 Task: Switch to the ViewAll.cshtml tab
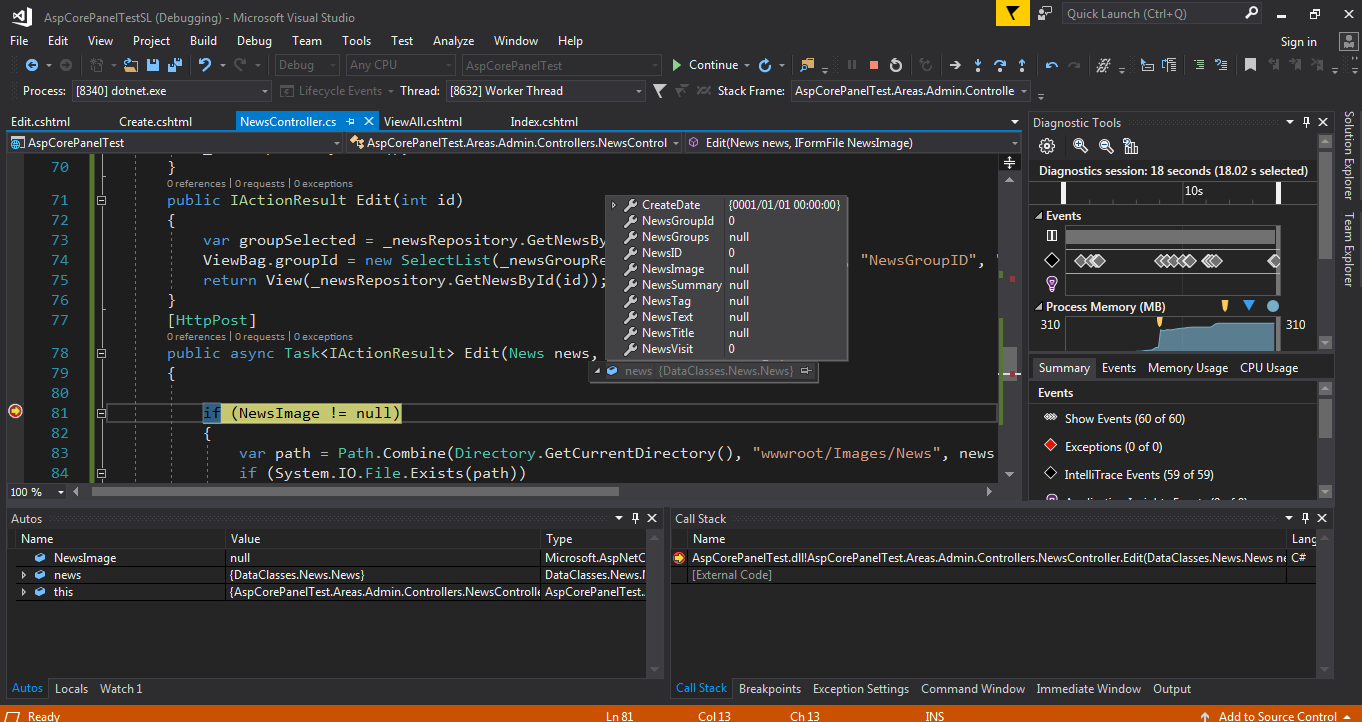point(423,121)
